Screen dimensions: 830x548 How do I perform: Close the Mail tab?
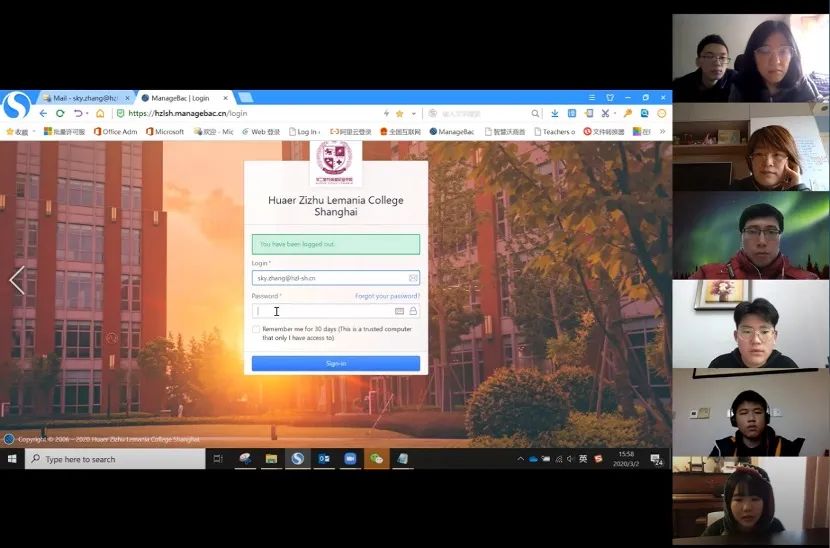click(x=127, y=98)
